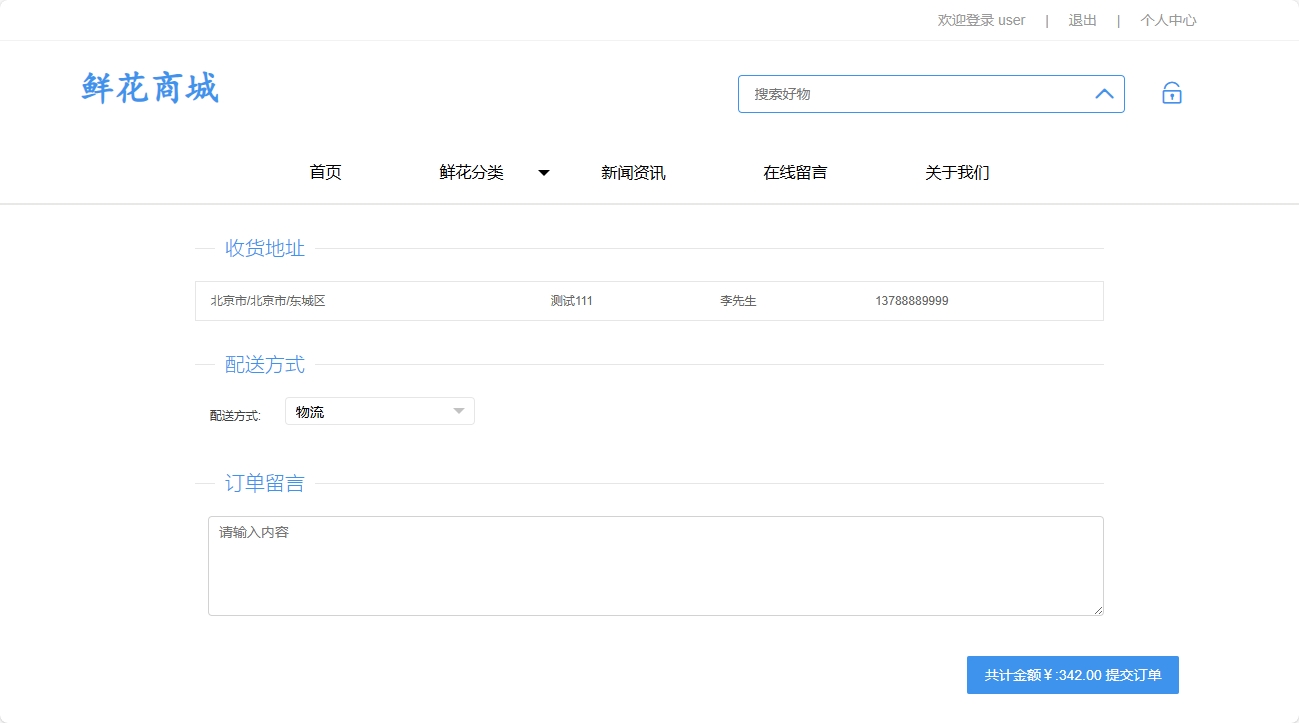Navigate to 首页 in the navigation bar
Image resolution: width=1299 pixels, height=723 pixels.
(x=324, y=172)
